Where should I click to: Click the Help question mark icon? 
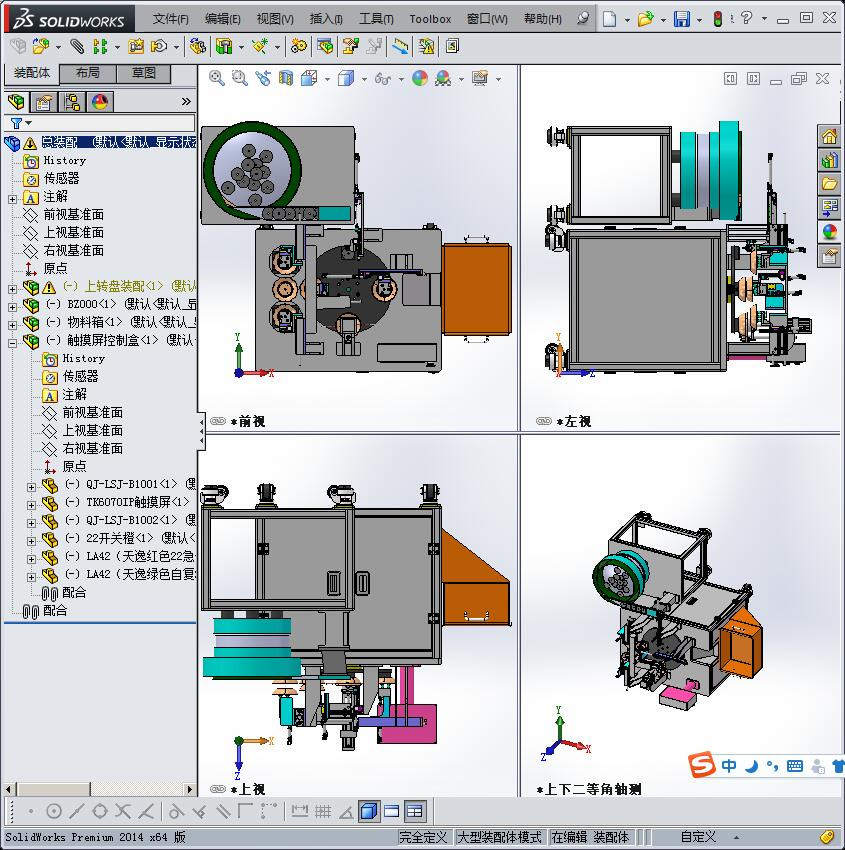pyautogui.click(x=746, y=18)
